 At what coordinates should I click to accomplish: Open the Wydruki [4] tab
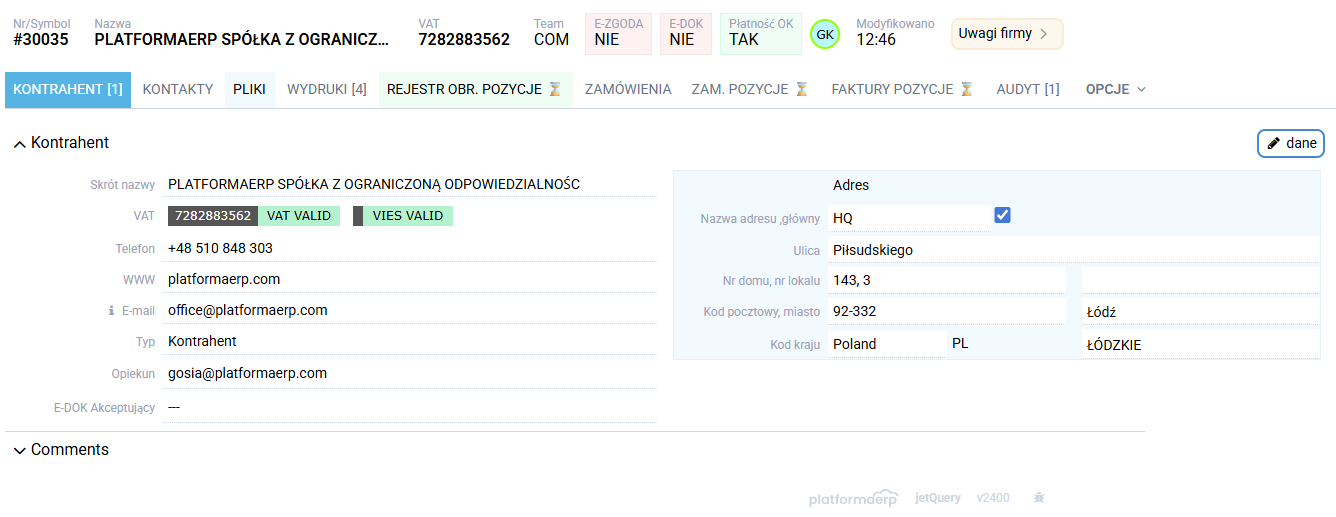click(x=326, y=89)
